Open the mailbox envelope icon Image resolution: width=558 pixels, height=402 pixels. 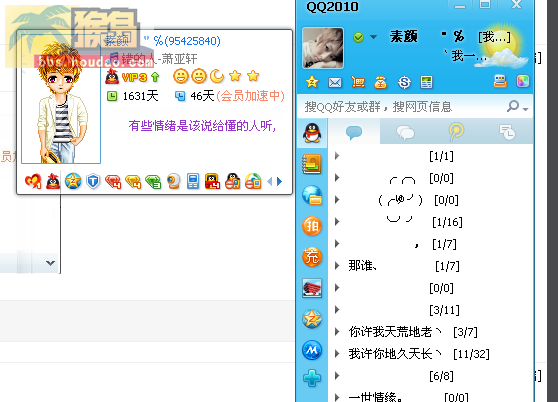[335, 83]
